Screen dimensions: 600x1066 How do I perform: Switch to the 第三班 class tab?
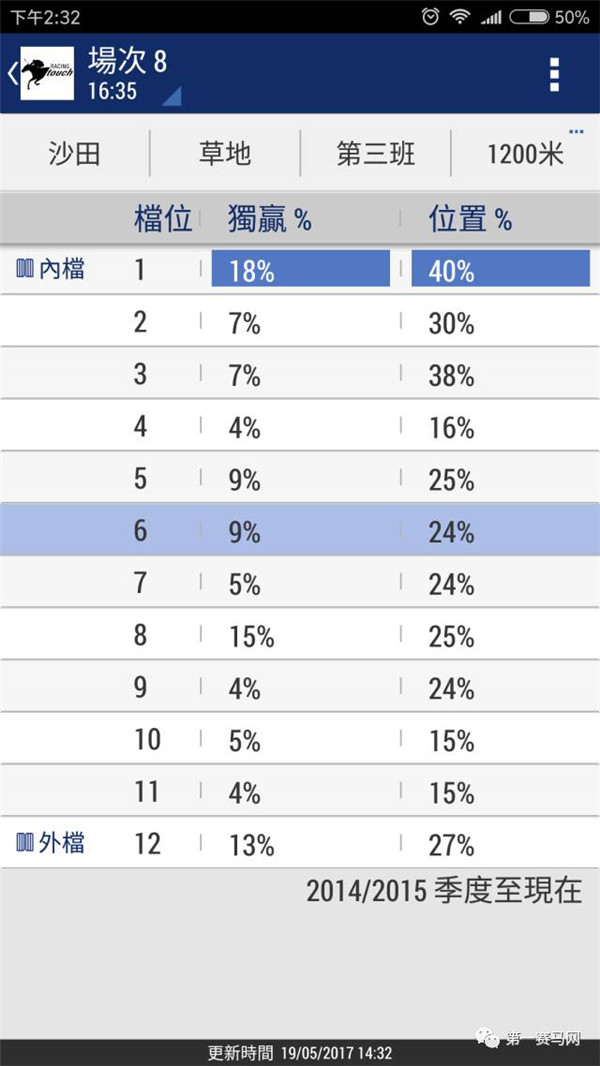point(375,154)
